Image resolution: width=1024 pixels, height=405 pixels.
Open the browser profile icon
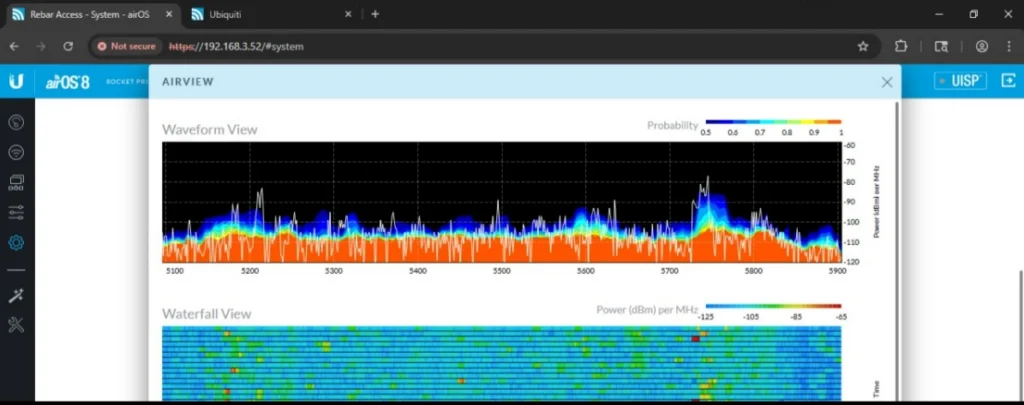click(981, 46)
